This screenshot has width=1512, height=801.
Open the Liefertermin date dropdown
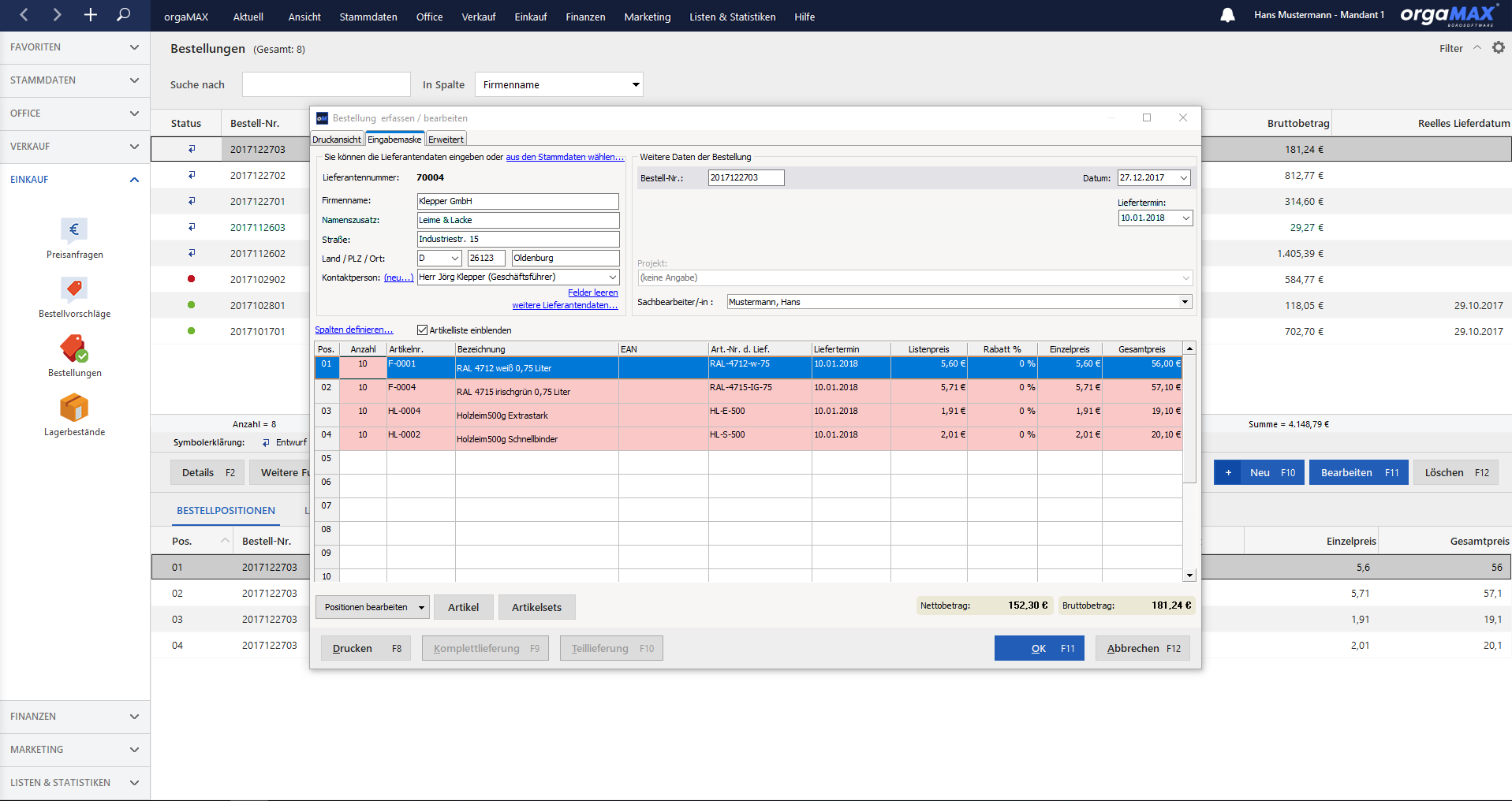pyautogui.click(x=1185, y=218)
